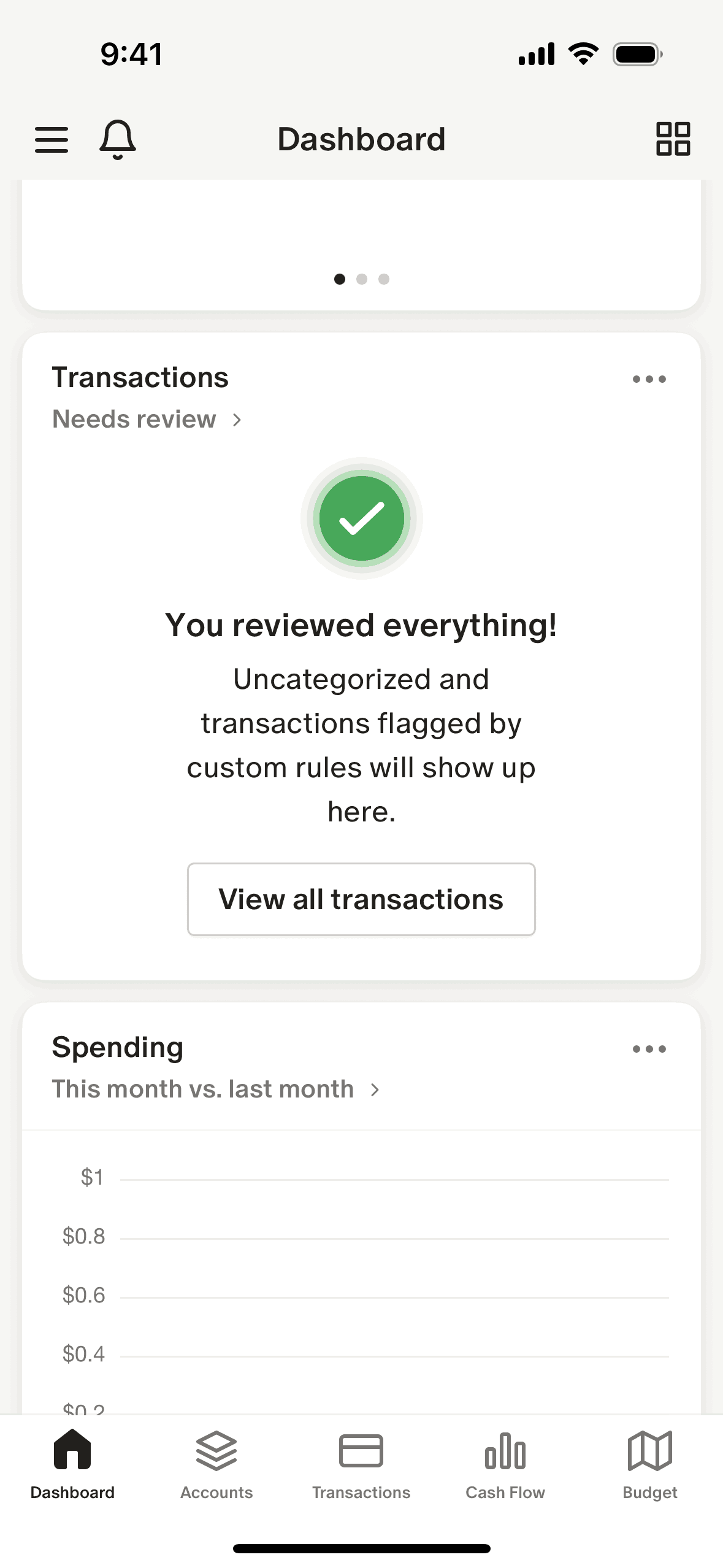Image resolution: width=723 pixels, height=1568 pixels.
Task: Go to Accounts tab
Action: click(216, 1464)
